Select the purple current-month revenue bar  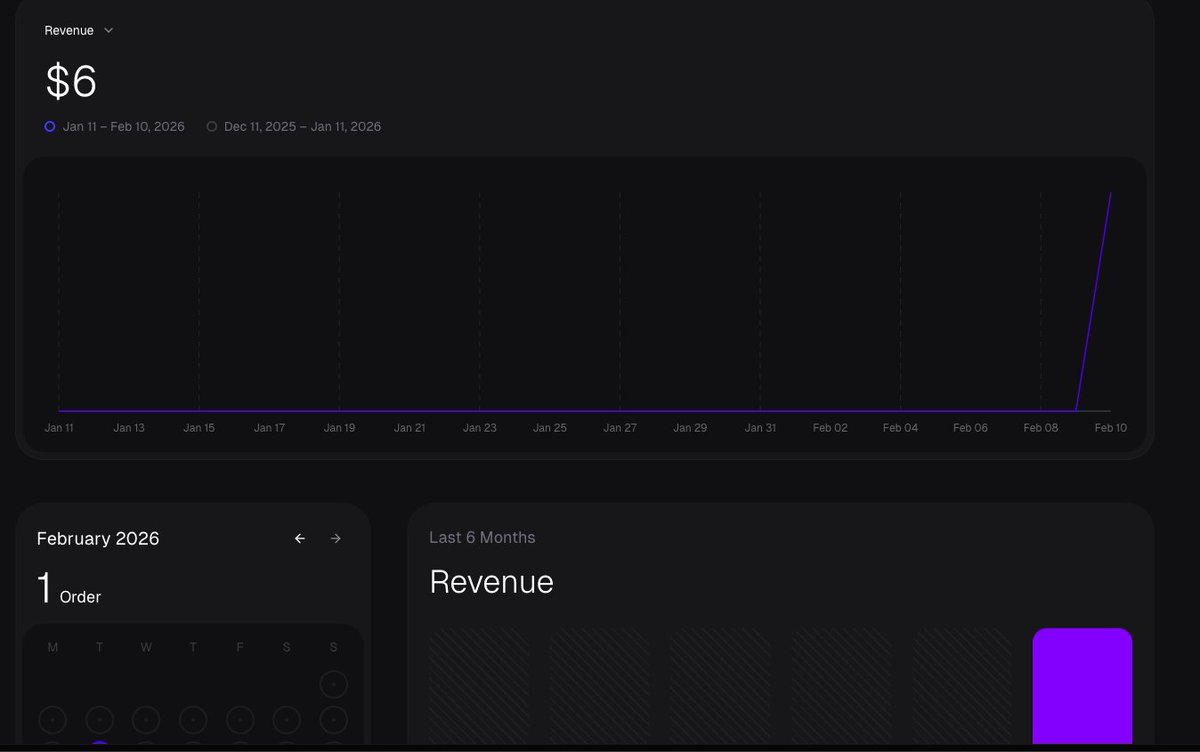point(1082,686)
